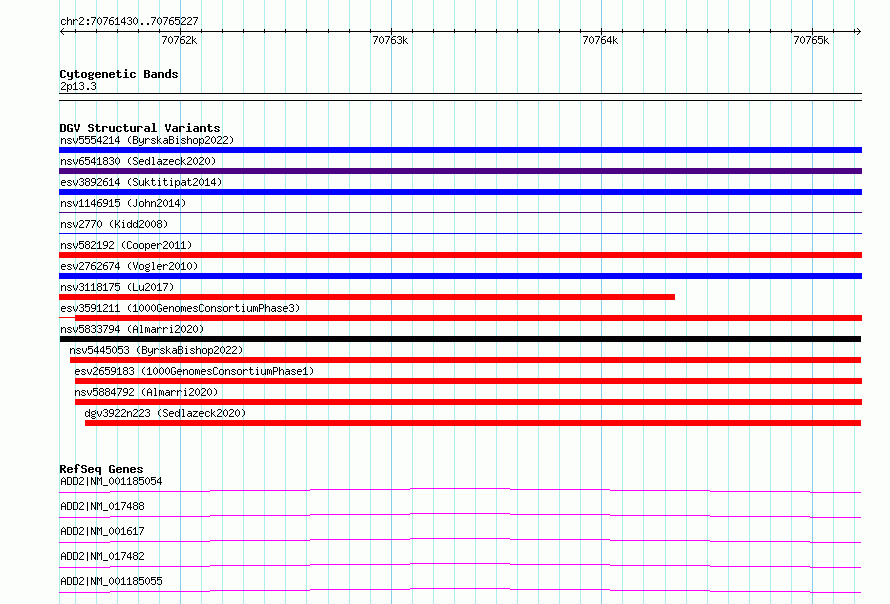
Task: Click the esv2659183 (1000GenomesConsortiumPhase1) label
Action: (194, 371)
